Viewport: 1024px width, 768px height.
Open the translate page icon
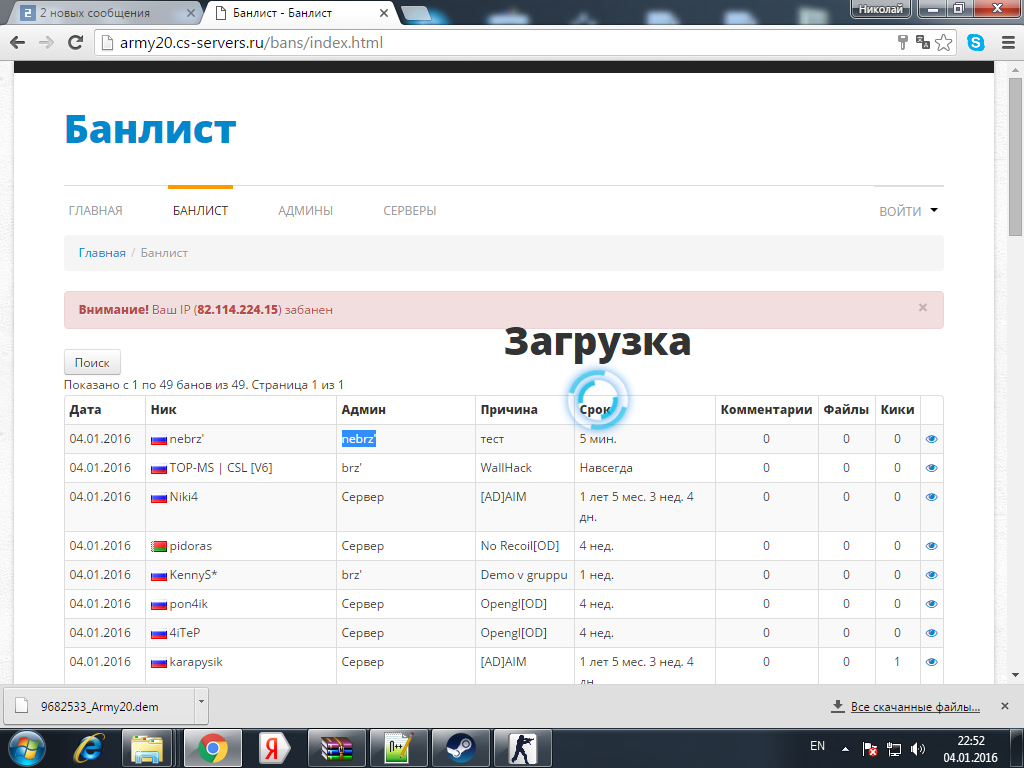point(922,42)
